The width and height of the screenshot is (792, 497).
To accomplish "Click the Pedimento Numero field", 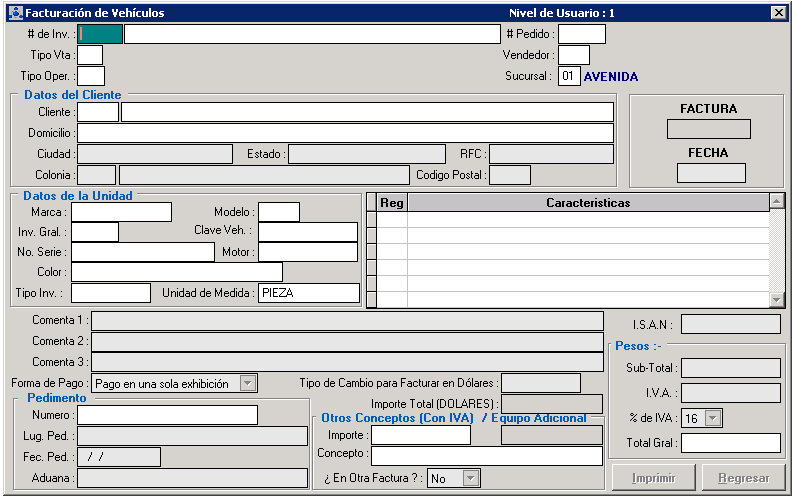I will [167, 415].
